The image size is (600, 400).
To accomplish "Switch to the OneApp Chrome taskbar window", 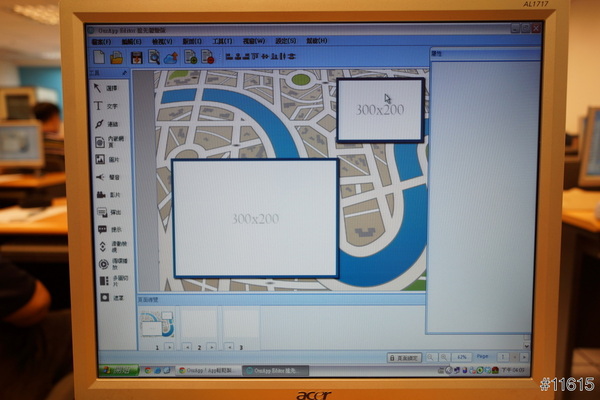I will [209, 371].
